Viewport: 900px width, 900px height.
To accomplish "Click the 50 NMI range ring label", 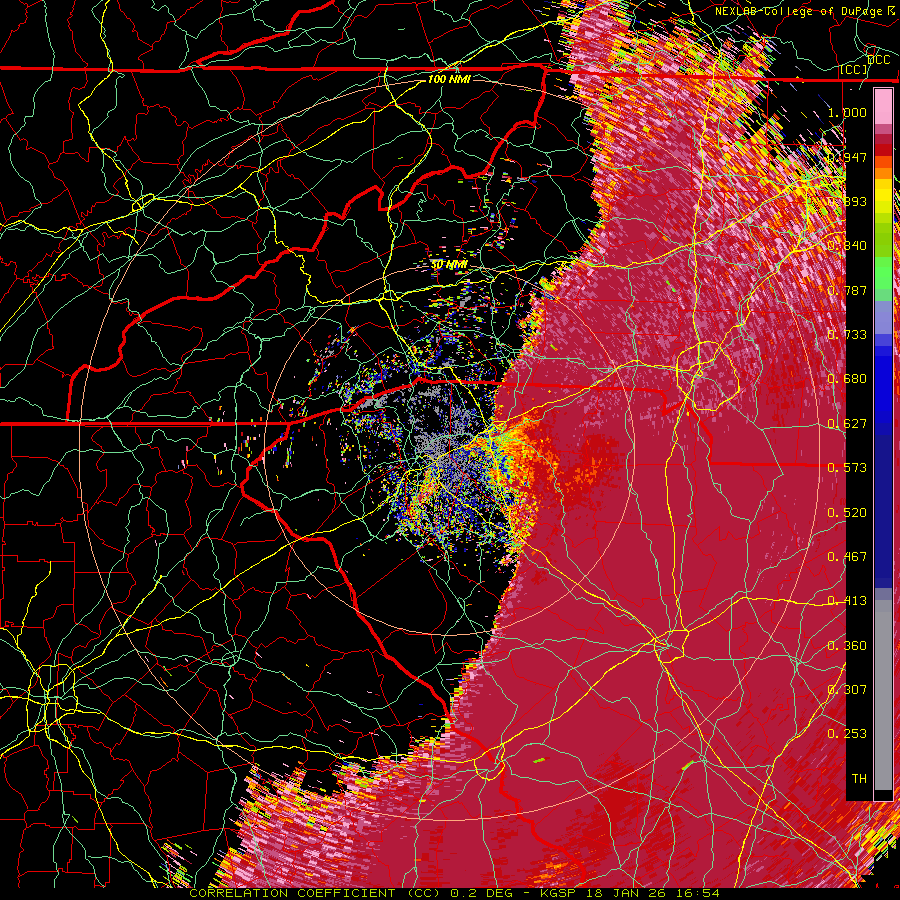I will click(x=449, y=265).
